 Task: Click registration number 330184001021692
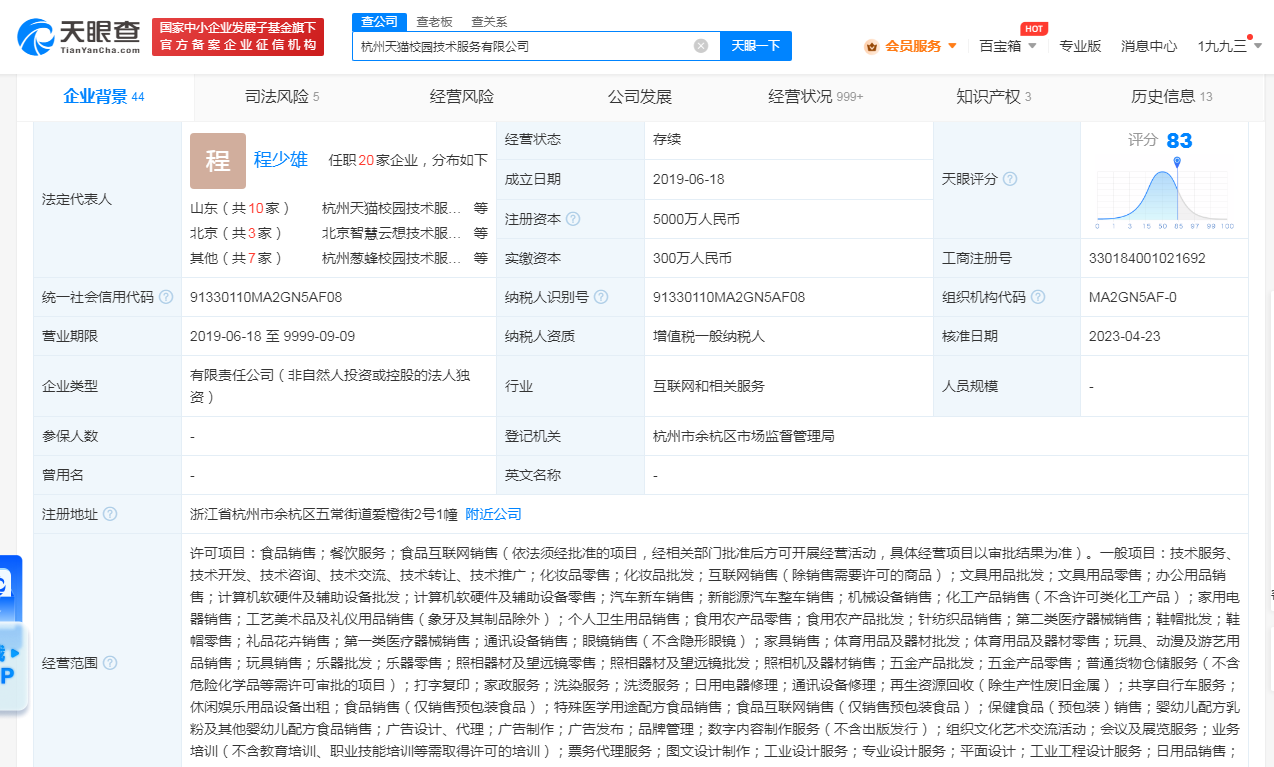[1147, 258]
